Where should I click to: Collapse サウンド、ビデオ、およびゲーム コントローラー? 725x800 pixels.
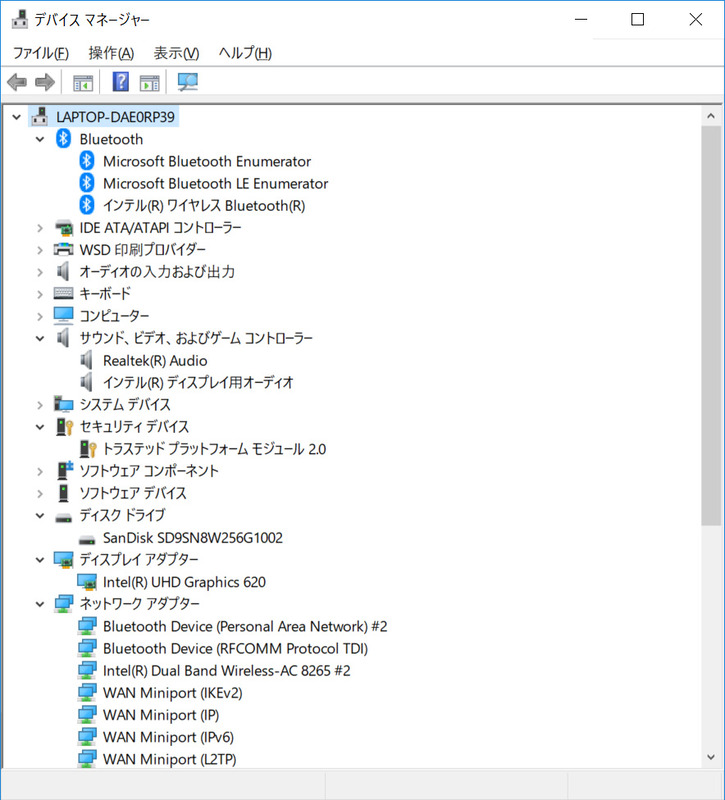(x=40, y=338)
